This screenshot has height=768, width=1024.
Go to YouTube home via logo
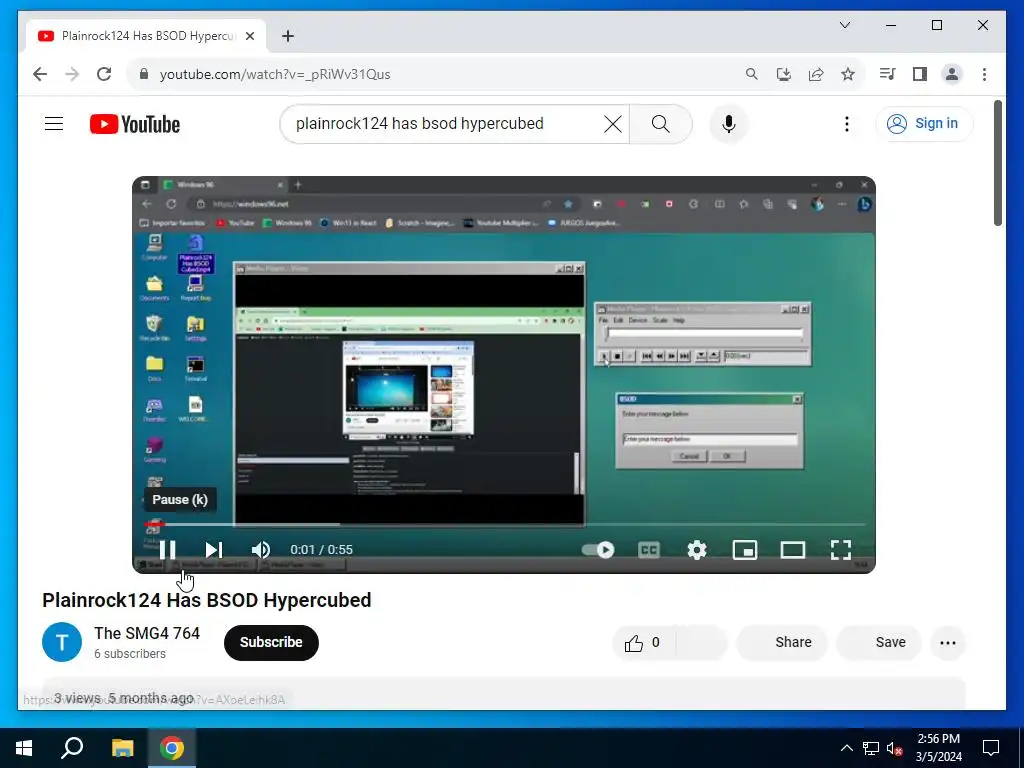pos(135,124)
